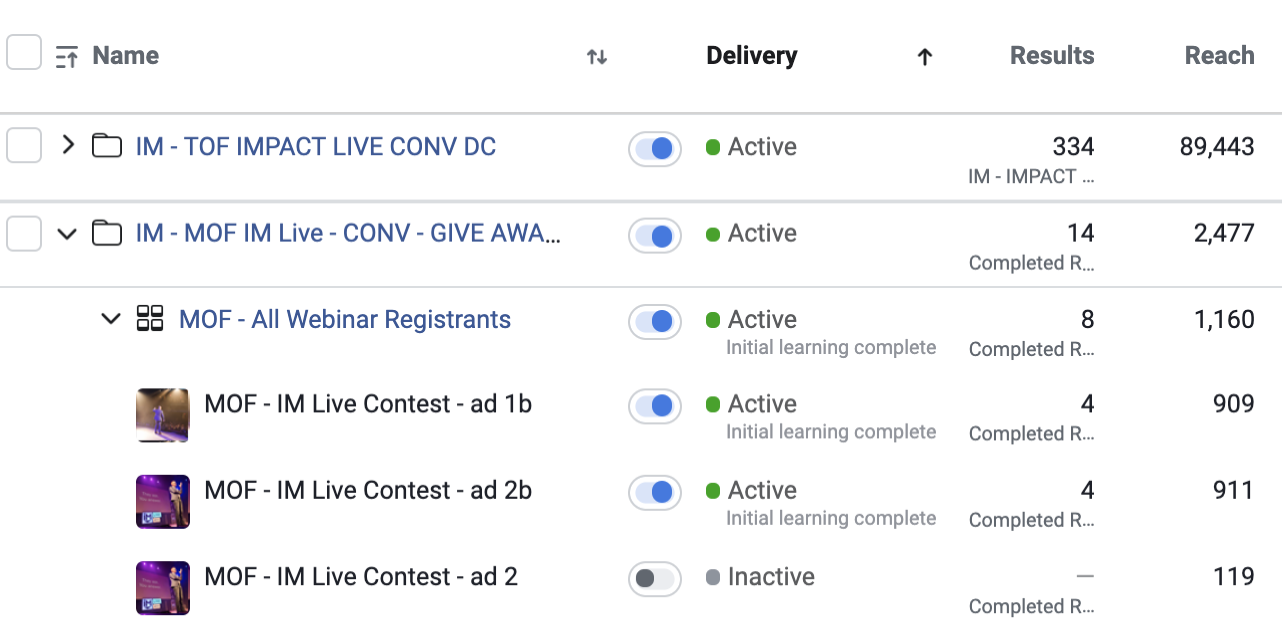Enable the inactive MOF ad 2 toggle
The image size is (1282, 630).
tap(655, 579)
